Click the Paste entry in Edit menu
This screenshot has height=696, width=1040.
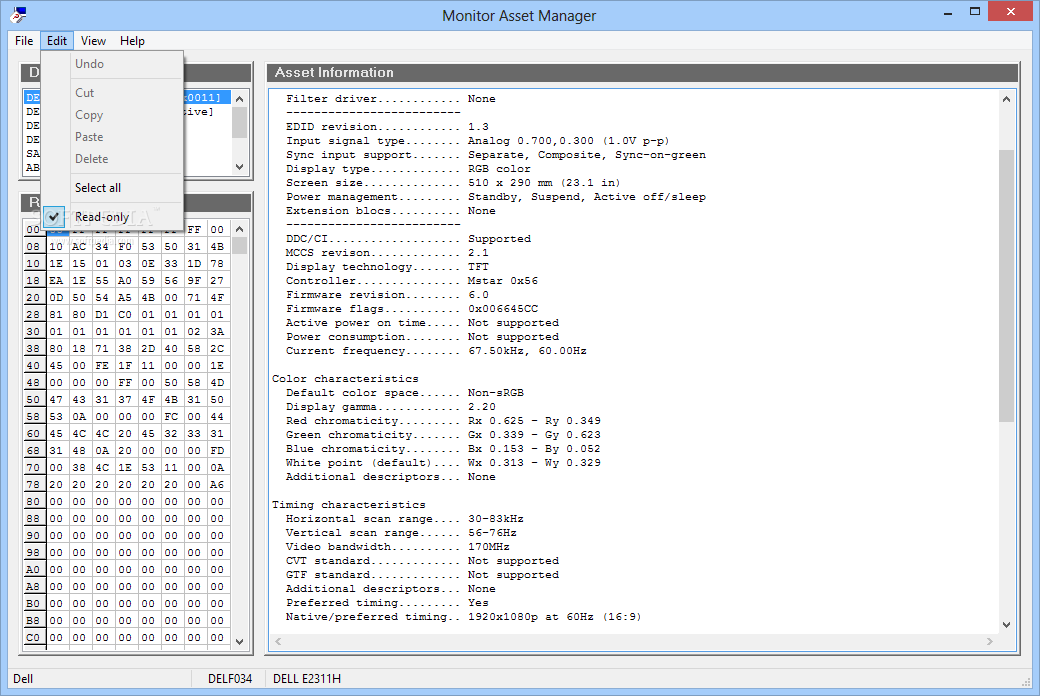(x=112, y=137)
